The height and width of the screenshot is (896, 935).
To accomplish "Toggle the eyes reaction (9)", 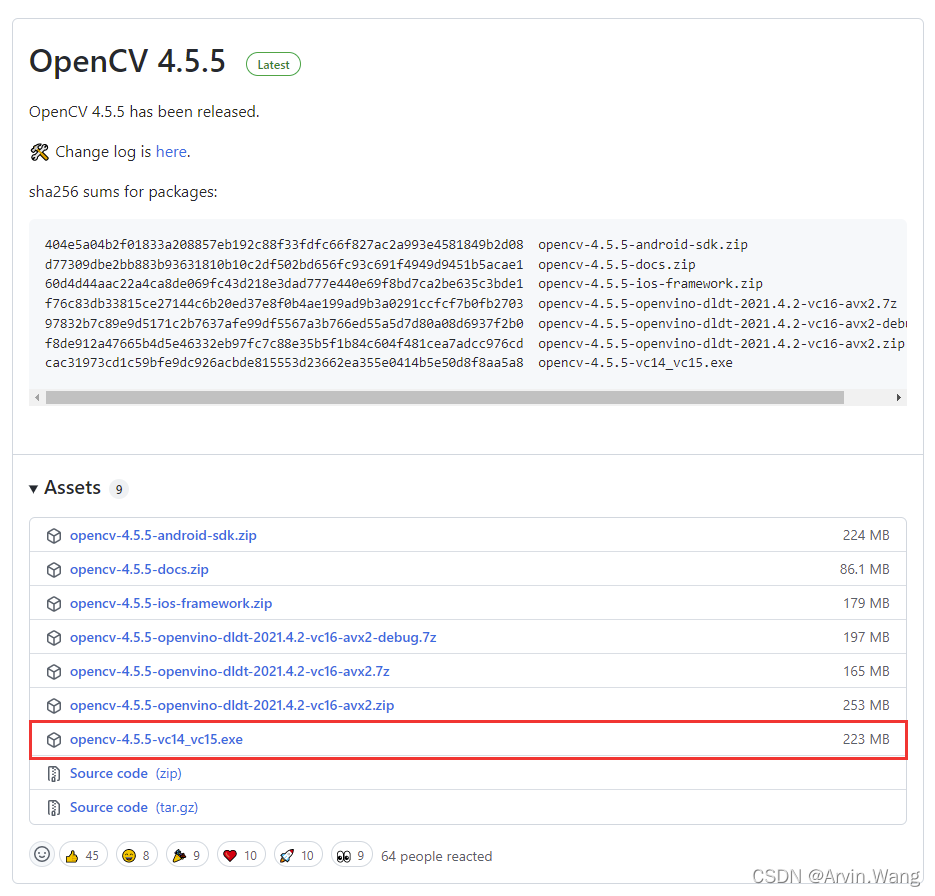I will (x=351, y=855).
